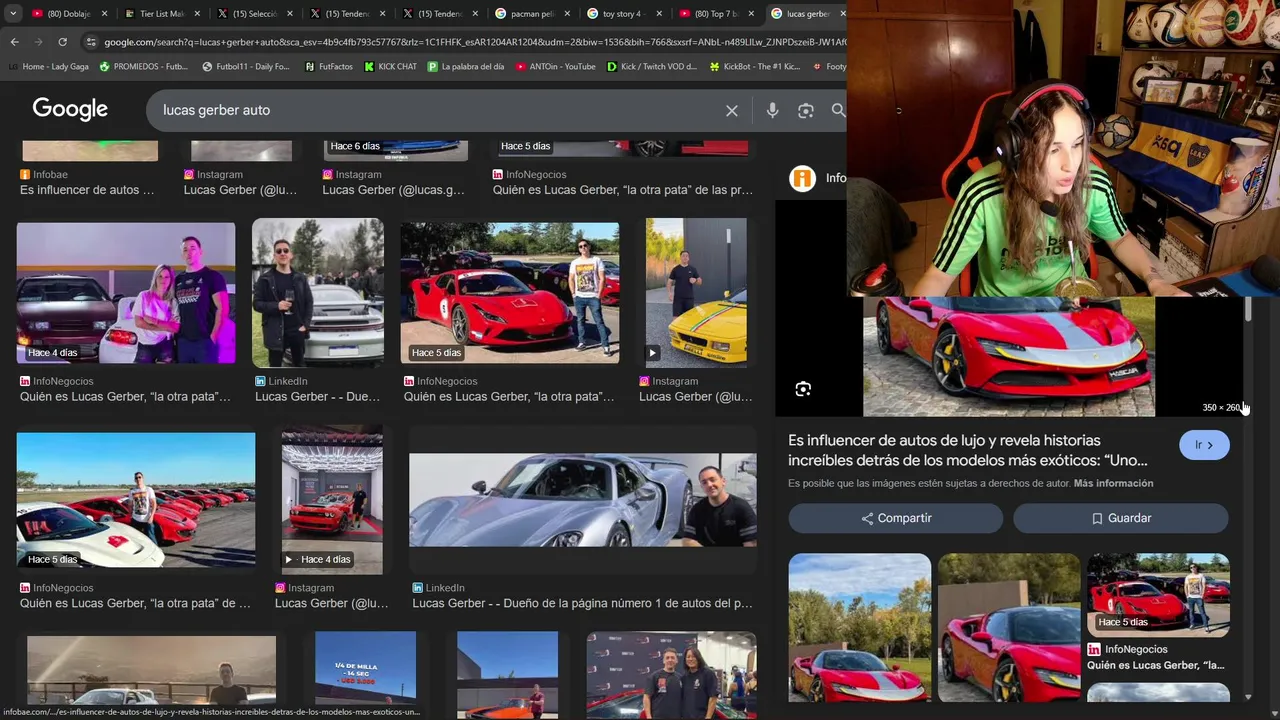The image size is (1280, 720).
Task: Click the Google logo
Action: tap(70, 109)
